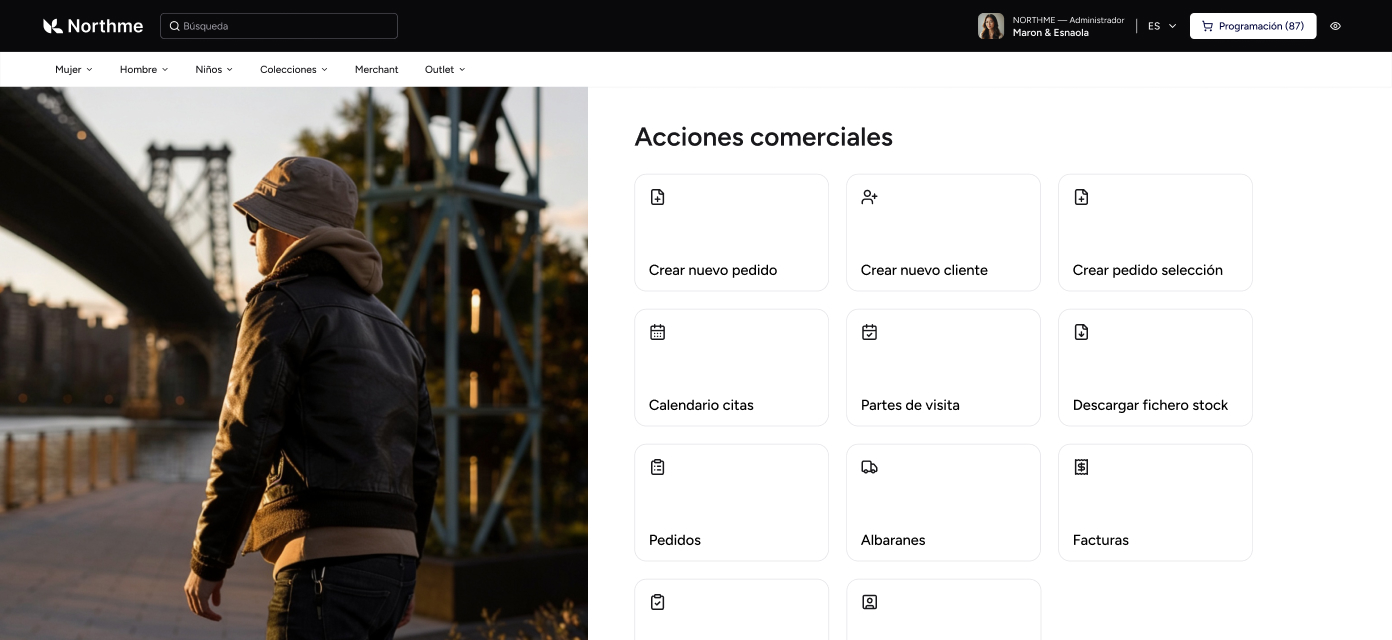Open the Facturas label
The height and width of the screenshot is (640, 1392).
(1101, 540)
